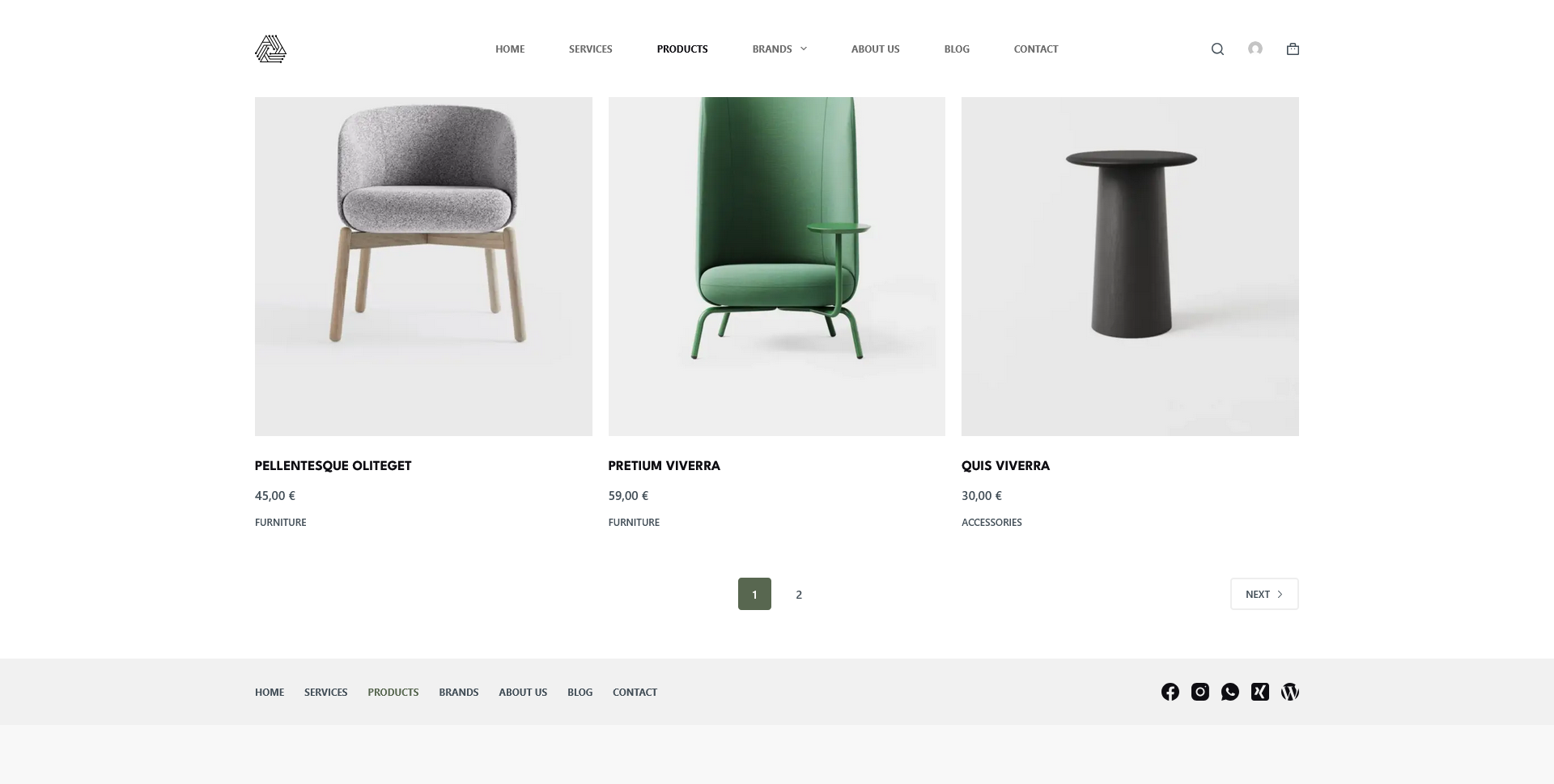Screen dimensions: 1554x784
Task: Open the search icon in header
Action: (1217, 49)
